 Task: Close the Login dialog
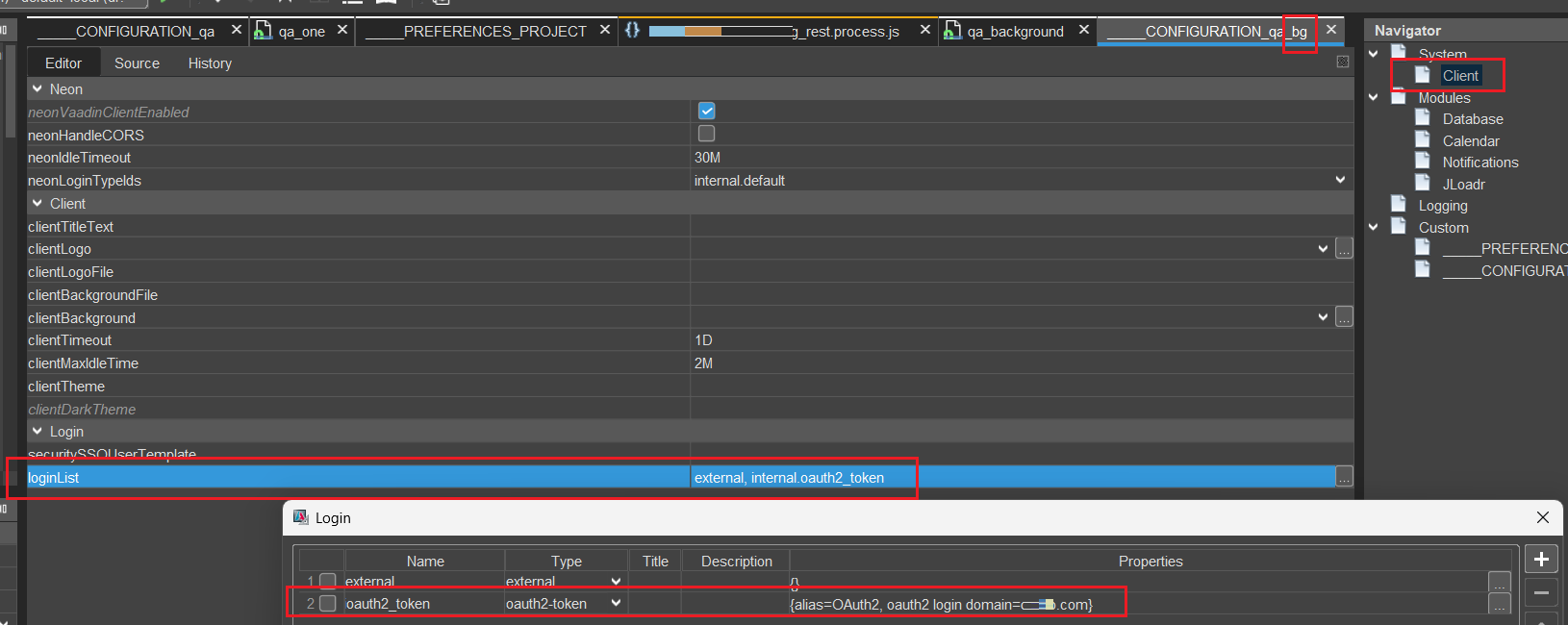[1543, 517]
